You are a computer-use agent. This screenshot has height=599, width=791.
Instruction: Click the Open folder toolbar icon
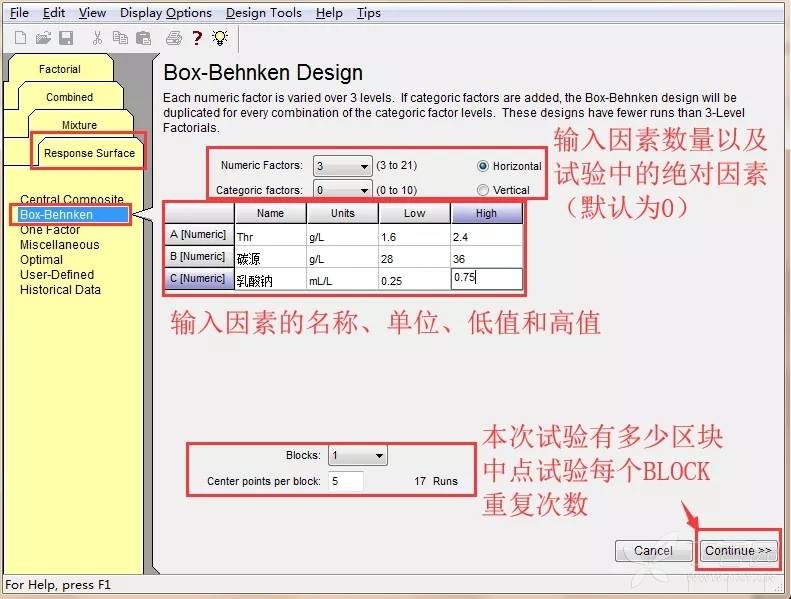(x=43, y=38)
